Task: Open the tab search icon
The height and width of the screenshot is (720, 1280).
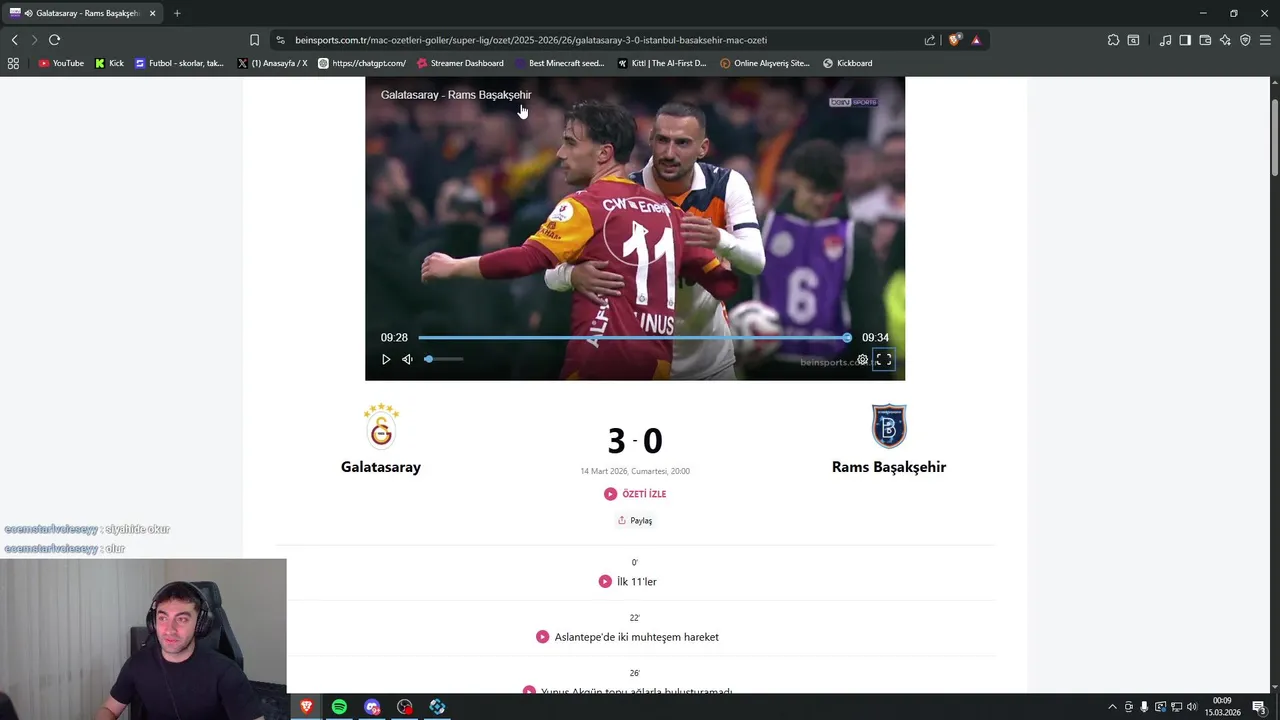Action: 1133,40
